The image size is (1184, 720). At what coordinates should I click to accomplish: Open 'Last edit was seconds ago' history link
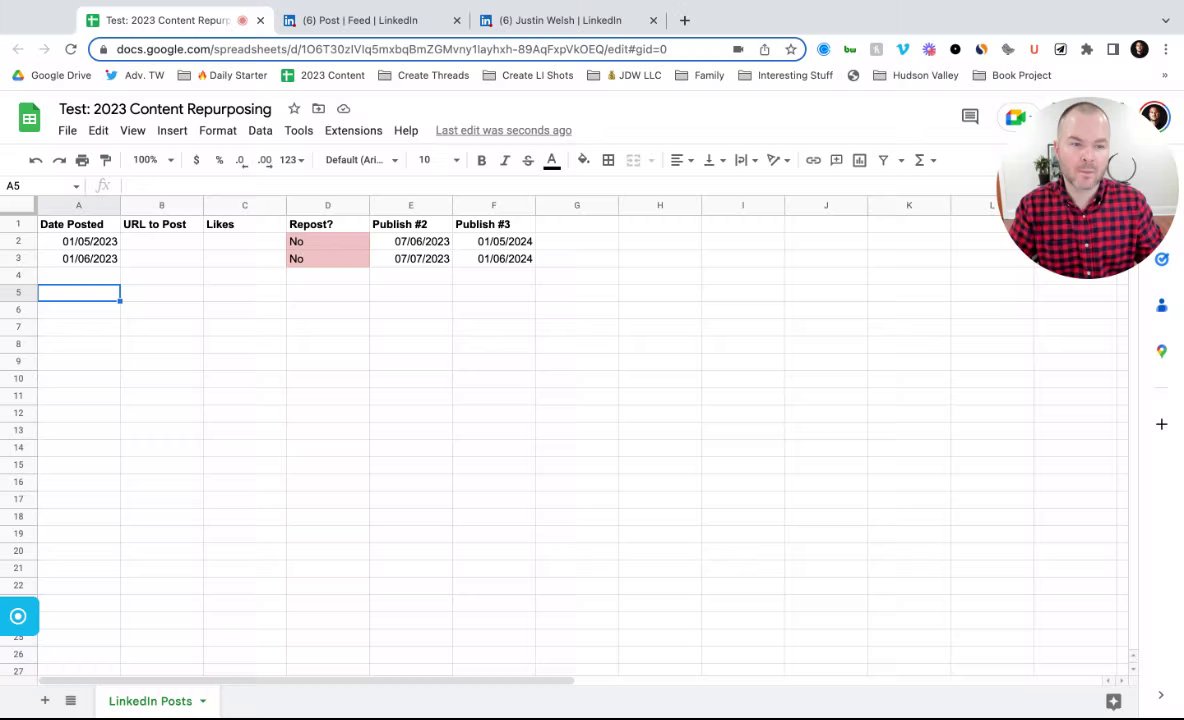(x=503, y=131)
